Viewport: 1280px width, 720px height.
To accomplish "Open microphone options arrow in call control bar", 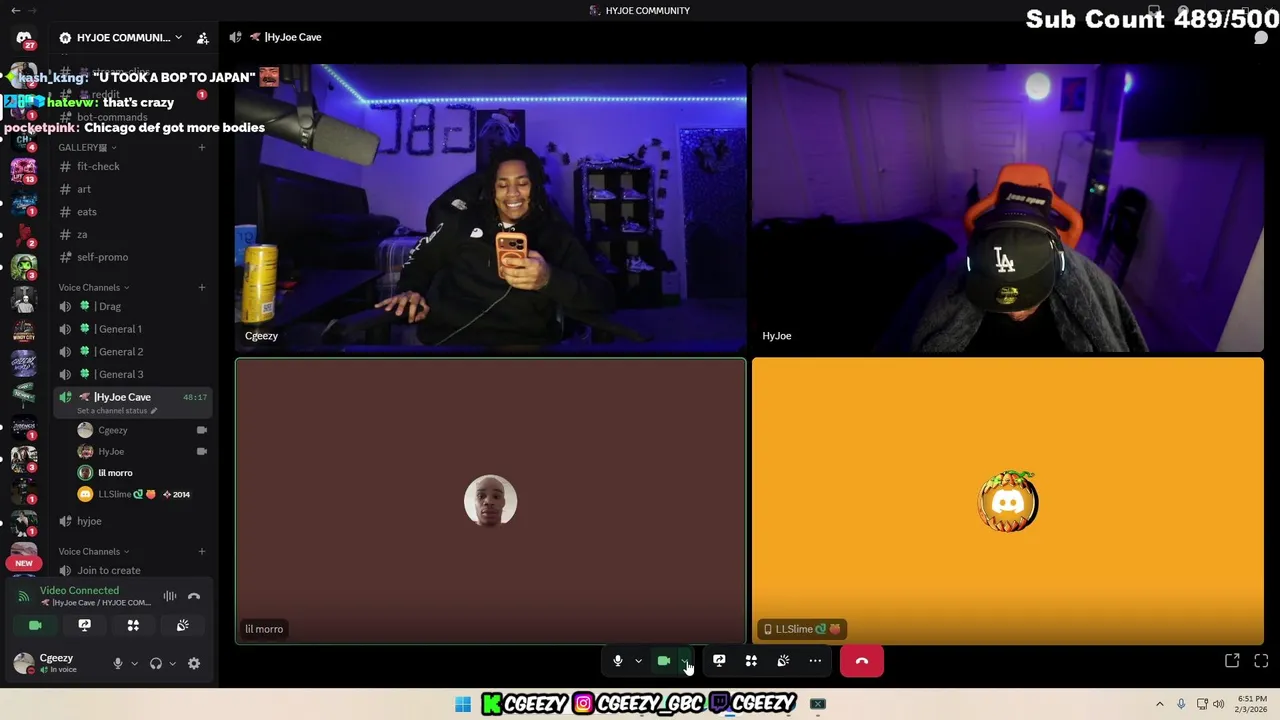I will [x=638, y=661].
